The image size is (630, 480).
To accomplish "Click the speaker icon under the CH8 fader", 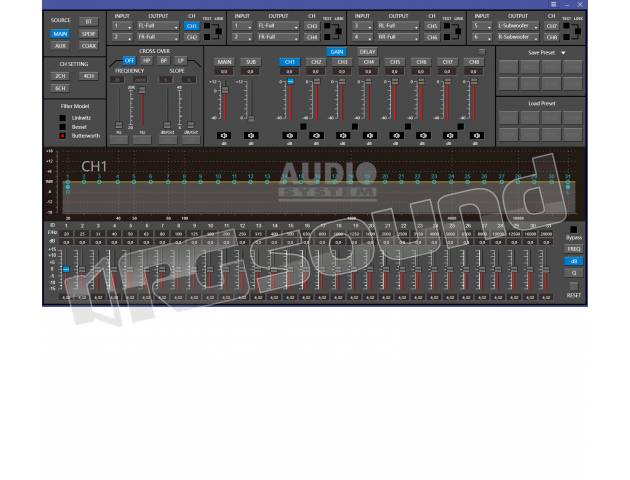I will point(477,136).
